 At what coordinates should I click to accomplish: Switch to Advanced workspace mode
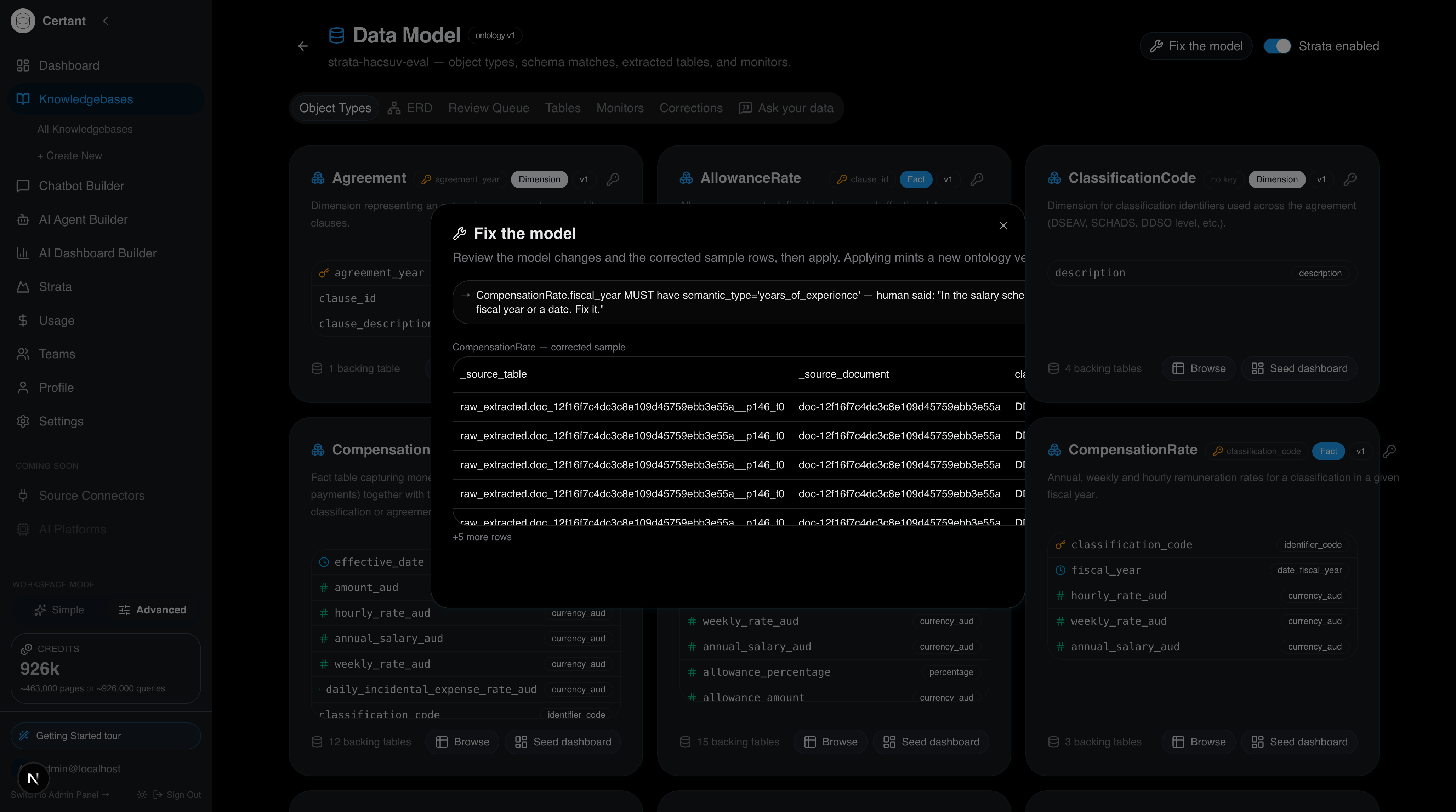tap(153, 610)
